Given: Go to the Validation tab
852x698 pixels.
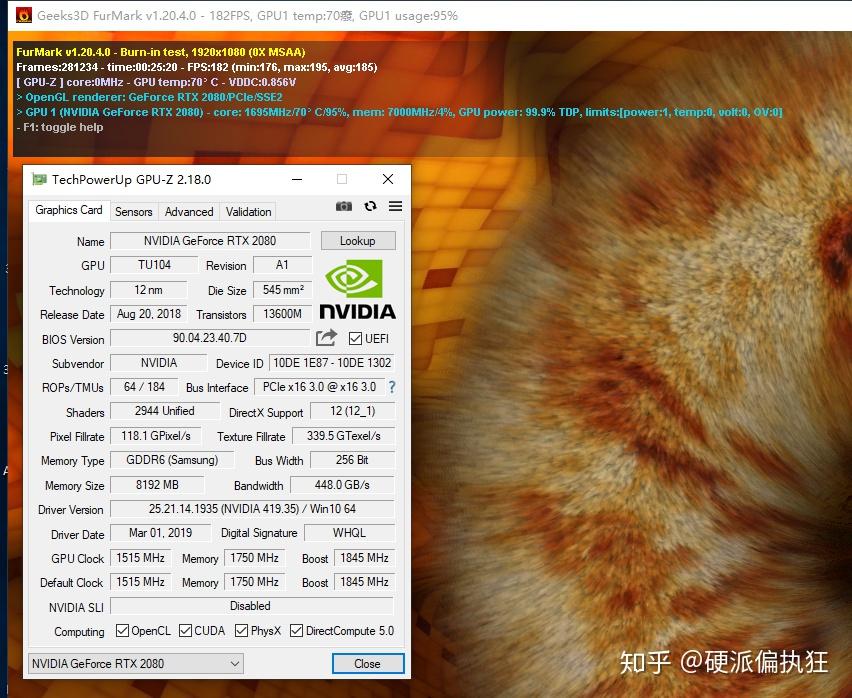Looking at the screenshot, I should coord(248,212).
